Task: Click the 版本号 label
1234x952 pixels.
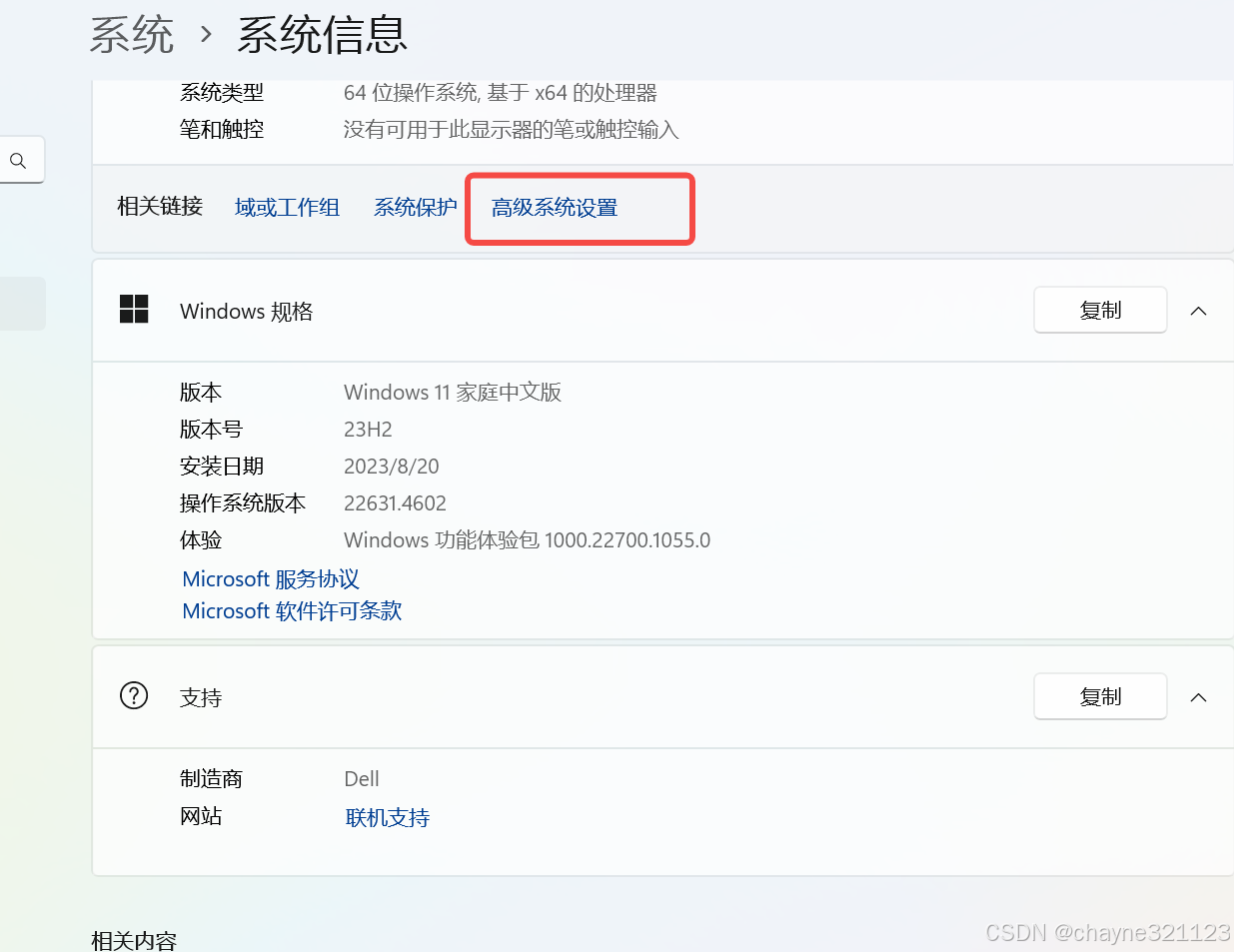Action: click(x=211, y=430)
